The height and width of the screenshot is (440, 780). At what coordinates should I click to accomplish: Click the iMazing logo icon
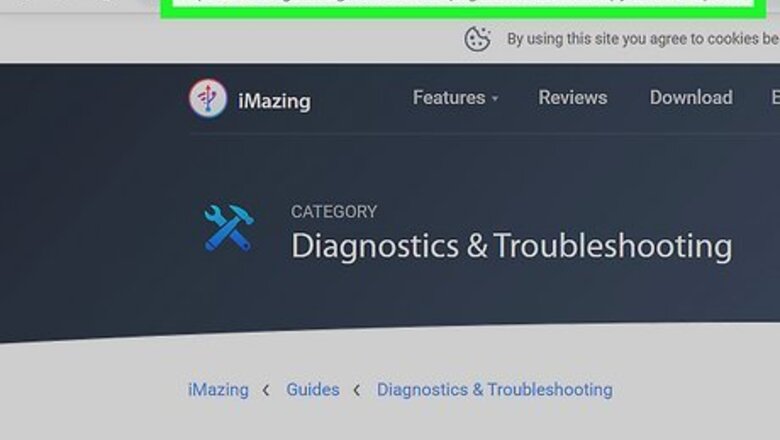208,98
